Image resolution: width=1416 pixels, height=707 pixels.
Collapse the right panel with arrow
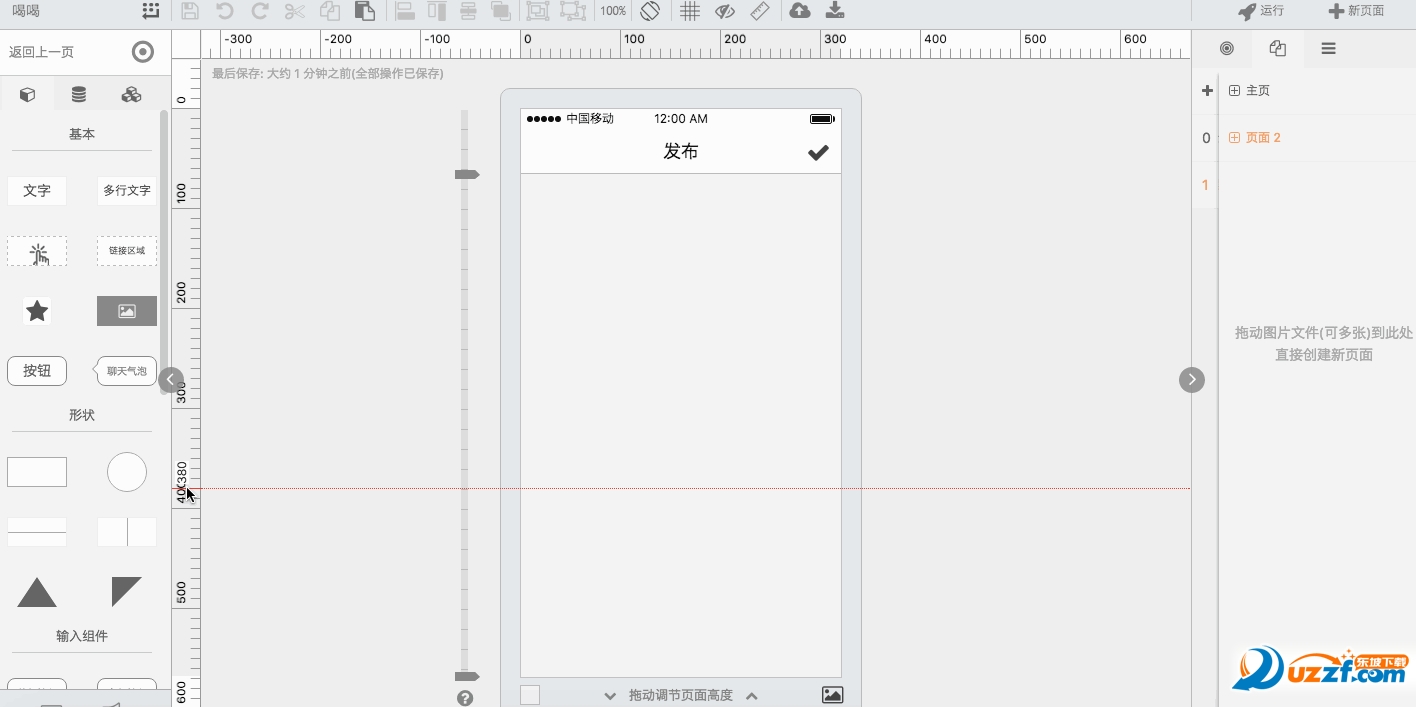coord(1192,380)
